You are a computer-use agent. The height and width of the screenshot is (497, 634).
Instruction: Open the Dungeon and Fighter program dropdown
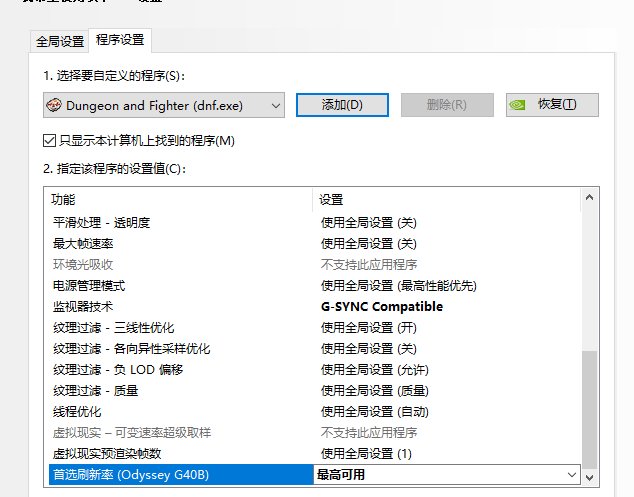point(164,106)
